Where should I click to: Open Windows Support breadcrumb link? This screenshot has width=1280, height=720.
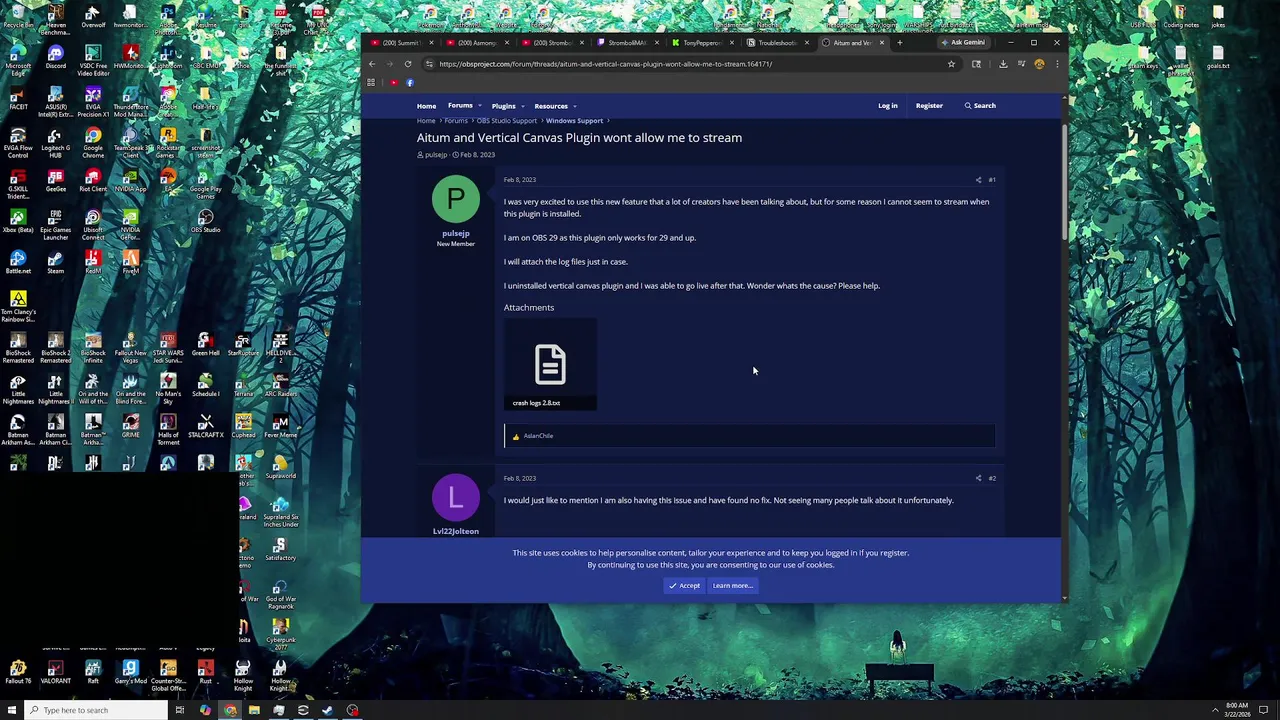point(574,121)
